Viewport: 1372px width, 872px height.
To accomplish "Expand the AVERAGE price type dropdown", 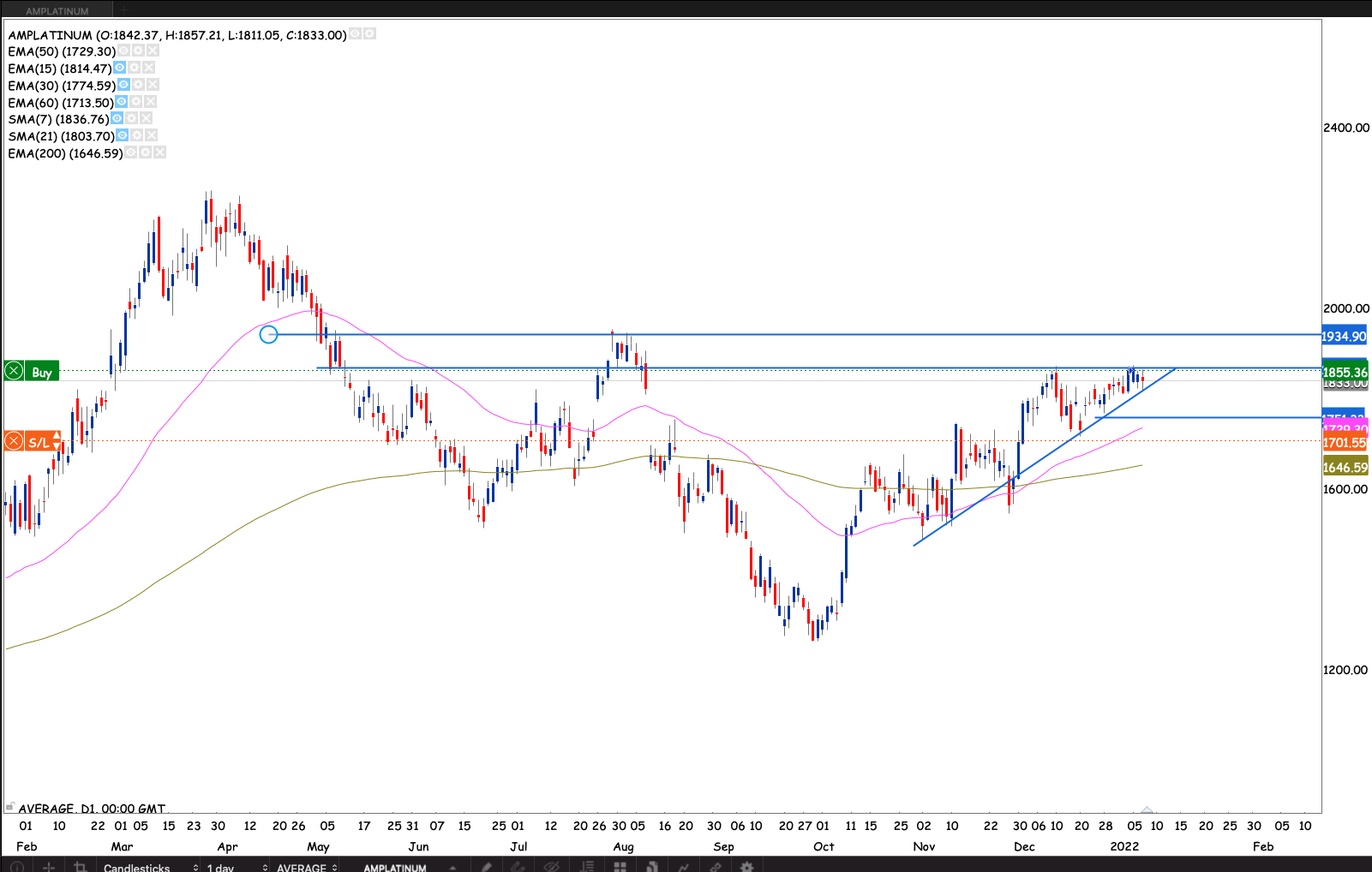I will tap(306, 867).
